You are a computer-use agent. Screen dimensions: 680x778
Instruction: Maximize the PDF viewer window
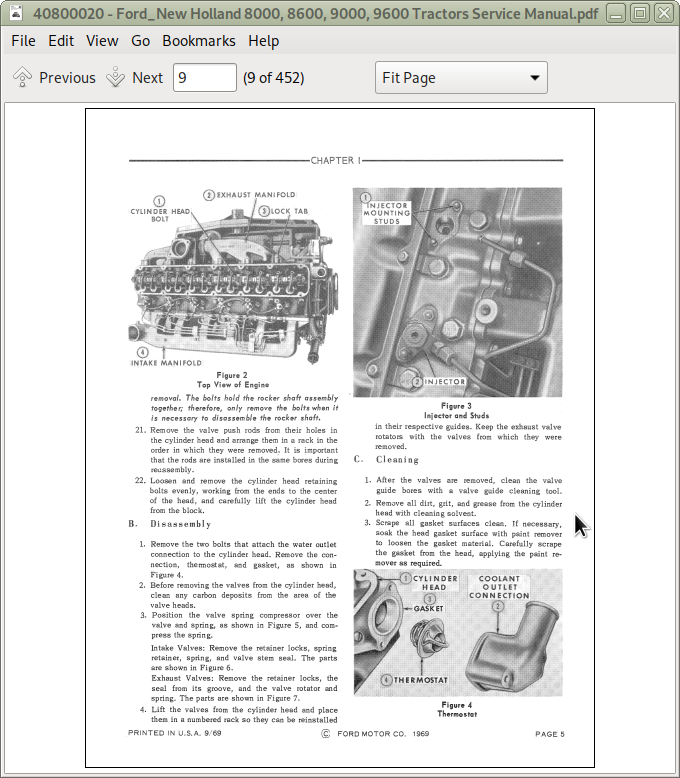click(x=640, y=13)
